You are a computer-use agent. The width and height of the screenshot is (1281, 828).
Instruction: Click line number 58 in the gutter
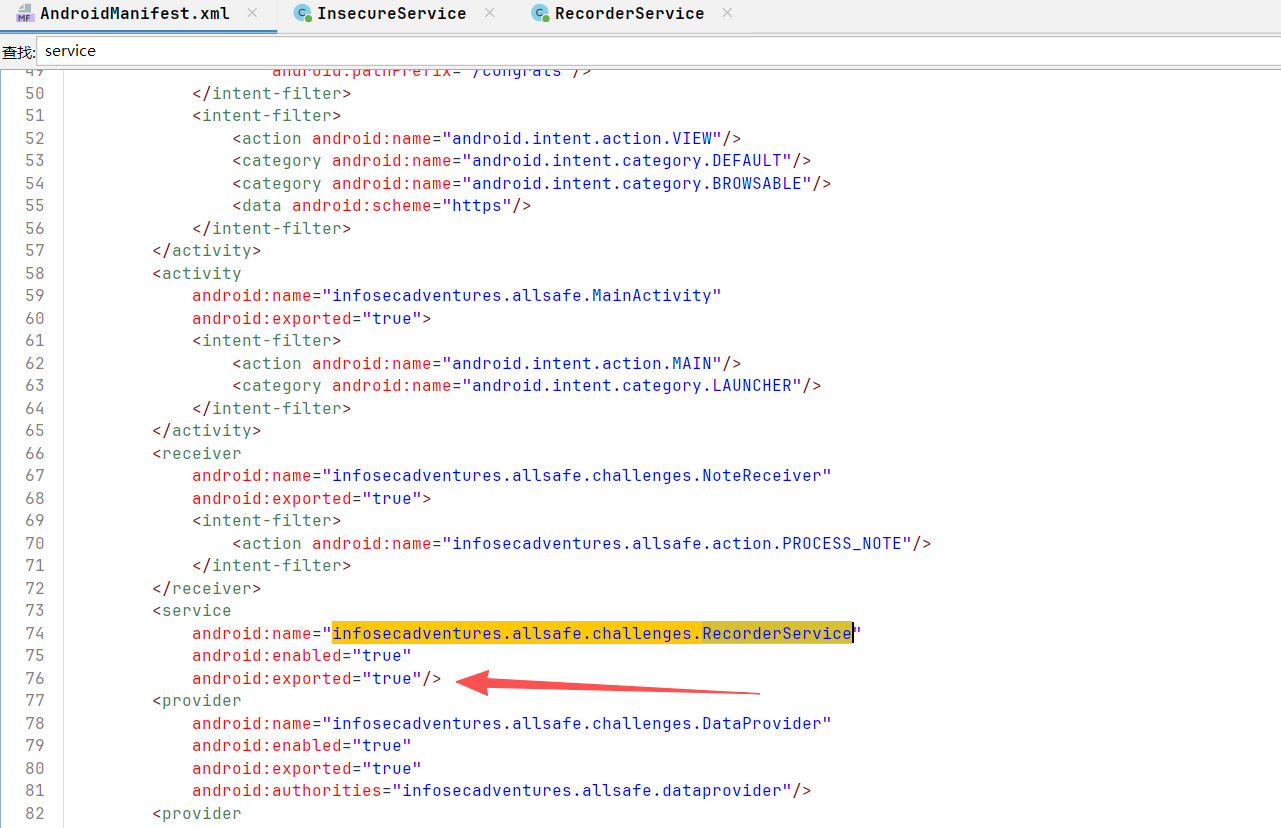coord(35,273)
